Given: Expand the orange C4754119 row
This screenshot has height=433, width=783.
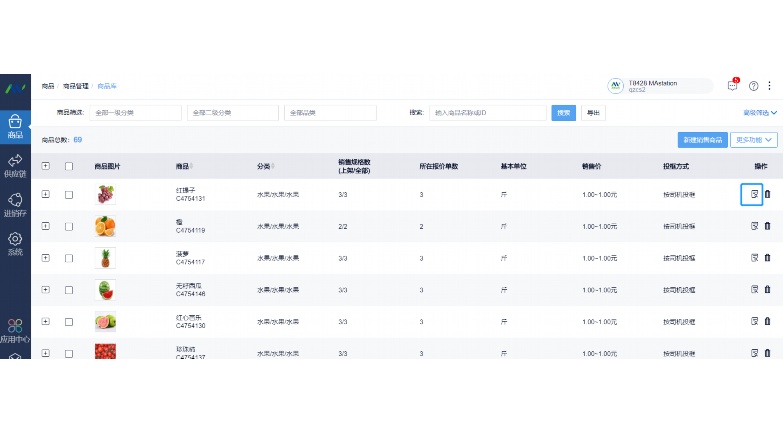Looking at the screenshot, I should click(x=45, y=226).
